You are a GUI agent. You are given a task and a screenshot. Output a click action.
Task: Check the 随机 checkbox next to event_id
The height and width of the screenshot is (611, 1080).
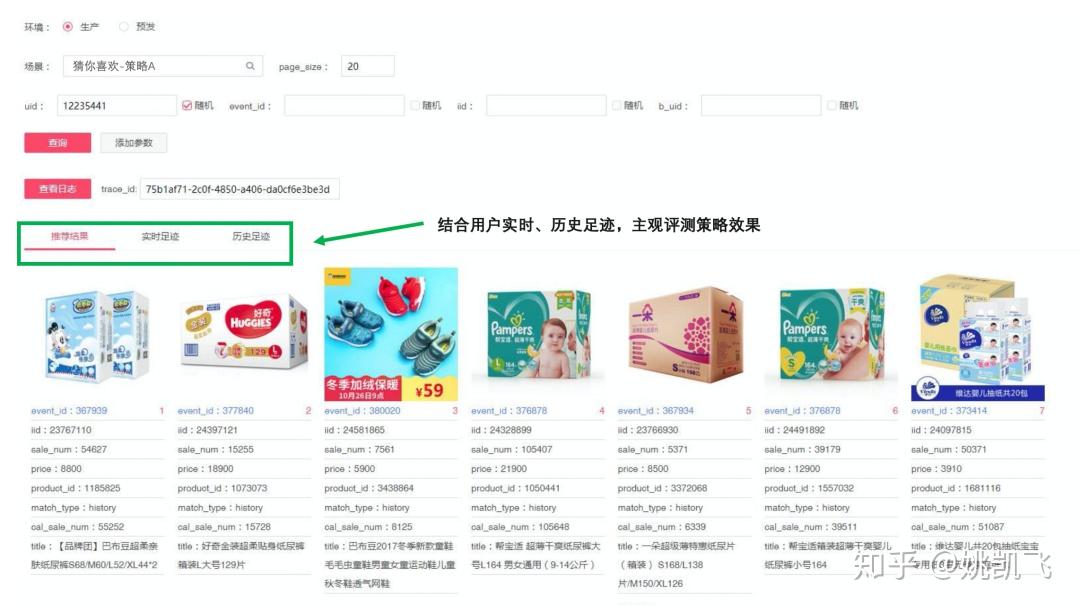click(415, 105)
